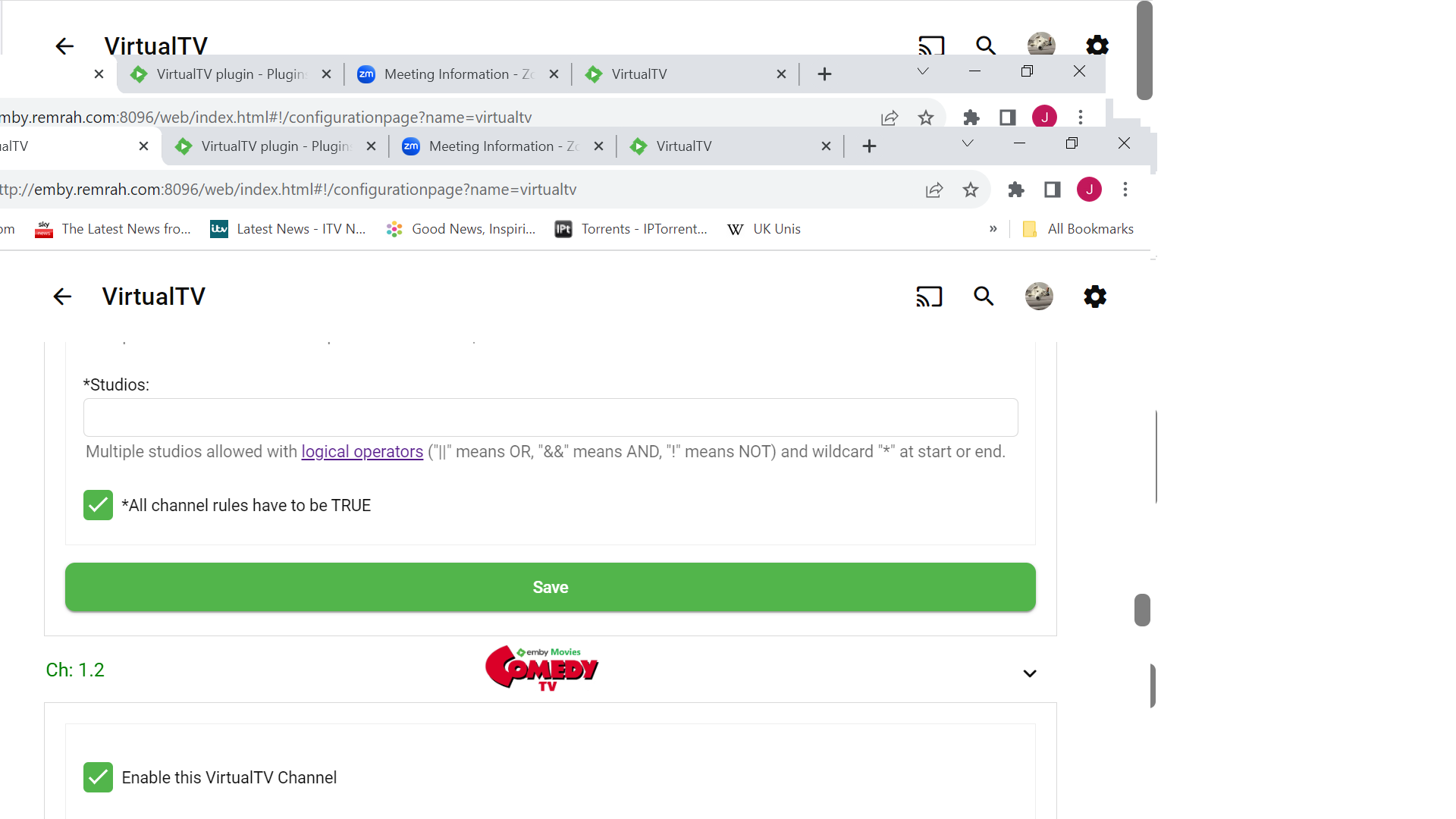Click the green Save button

click(x=551, y=587)
